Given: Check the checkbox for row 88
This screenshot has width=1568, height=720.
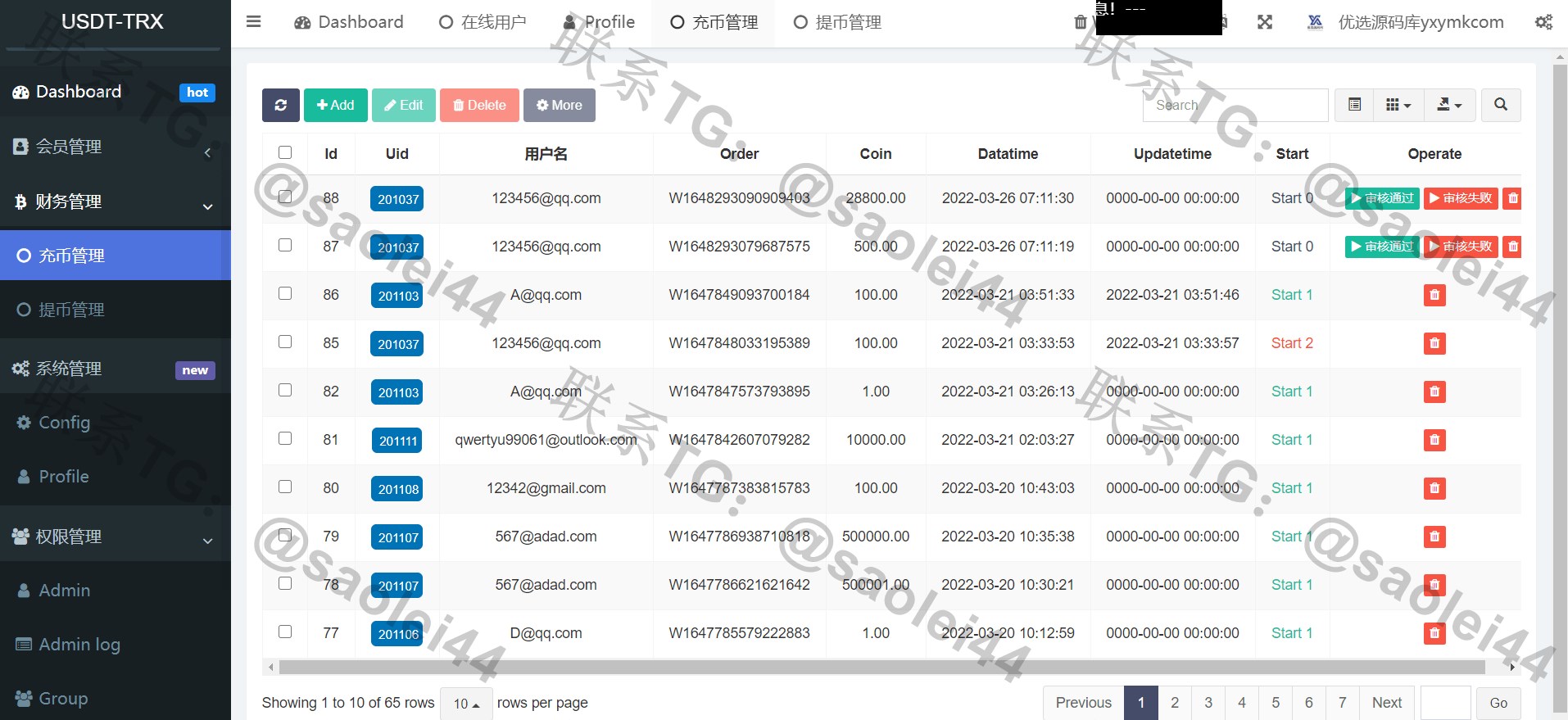Looking at the screenshot, I should 285,197.
